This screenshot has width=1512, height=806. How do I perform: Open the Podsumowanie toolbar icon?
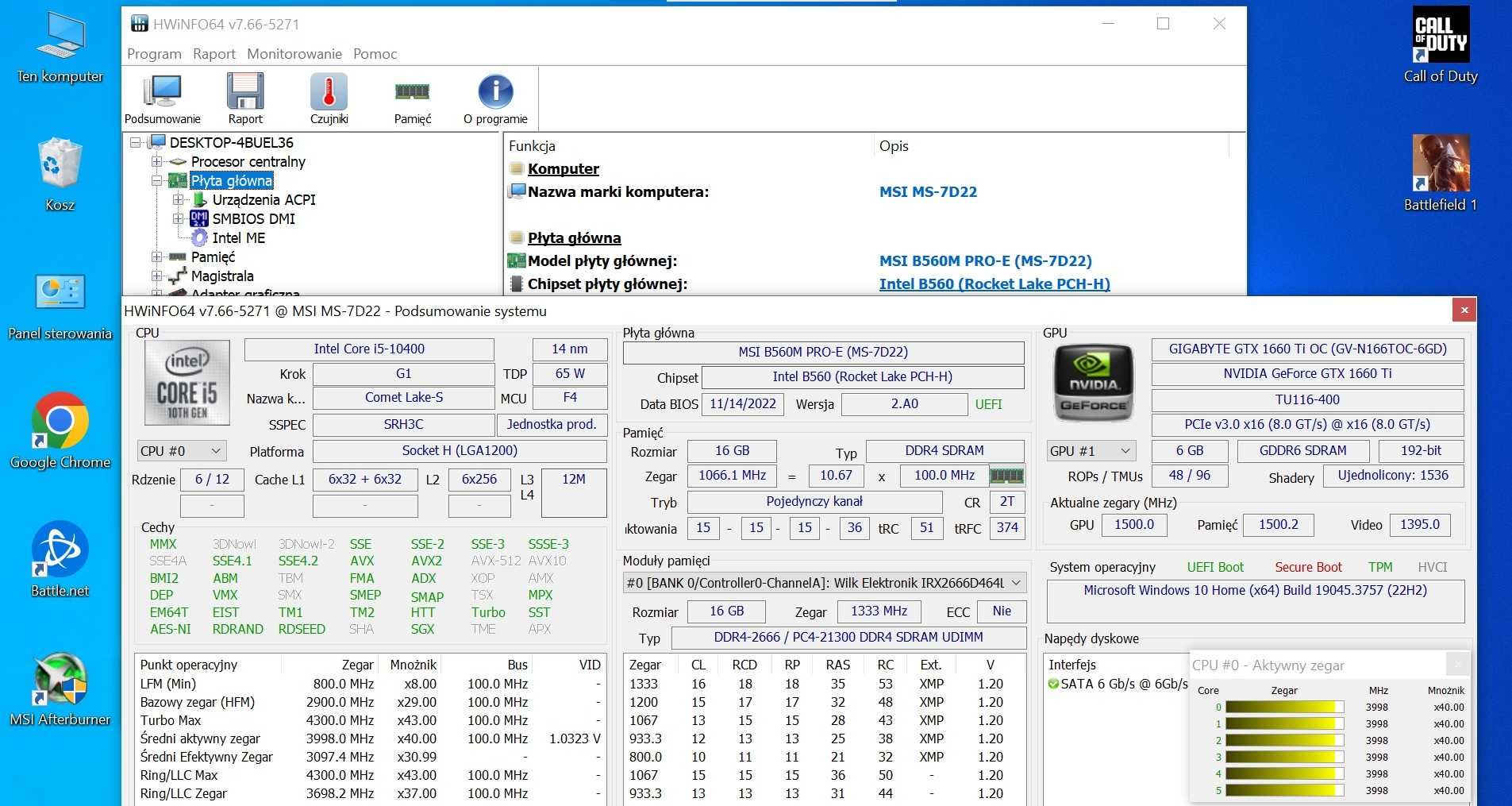(x=163, y=98)
